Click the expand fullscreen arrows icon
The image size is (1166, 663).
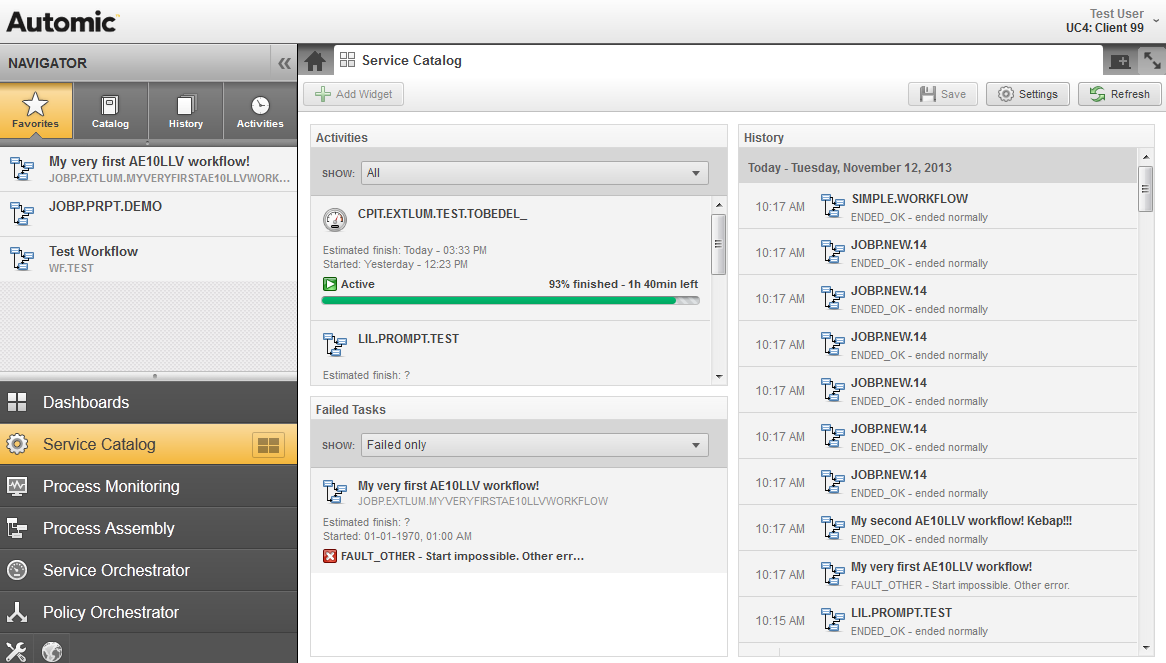point(1152,61)
